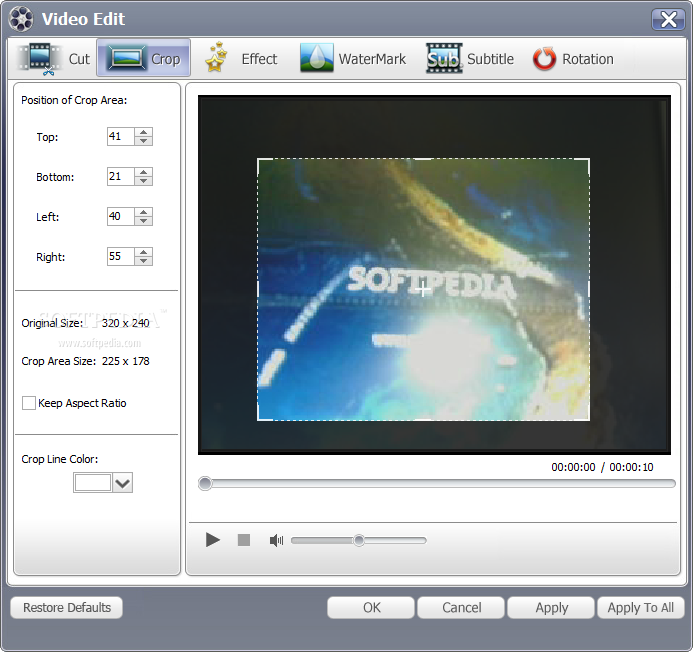Screen dimensions: 693x652
Task: Open the WaterMark tab
Action: point(353,58)
